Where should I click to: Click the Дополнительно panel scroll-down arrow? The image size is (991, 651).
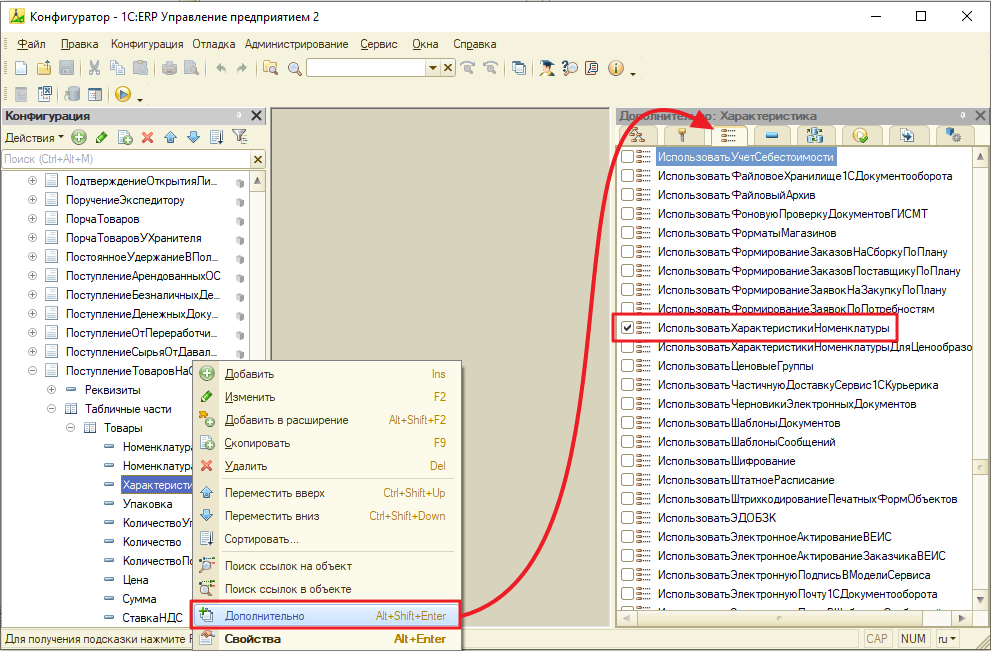point(980,599)
